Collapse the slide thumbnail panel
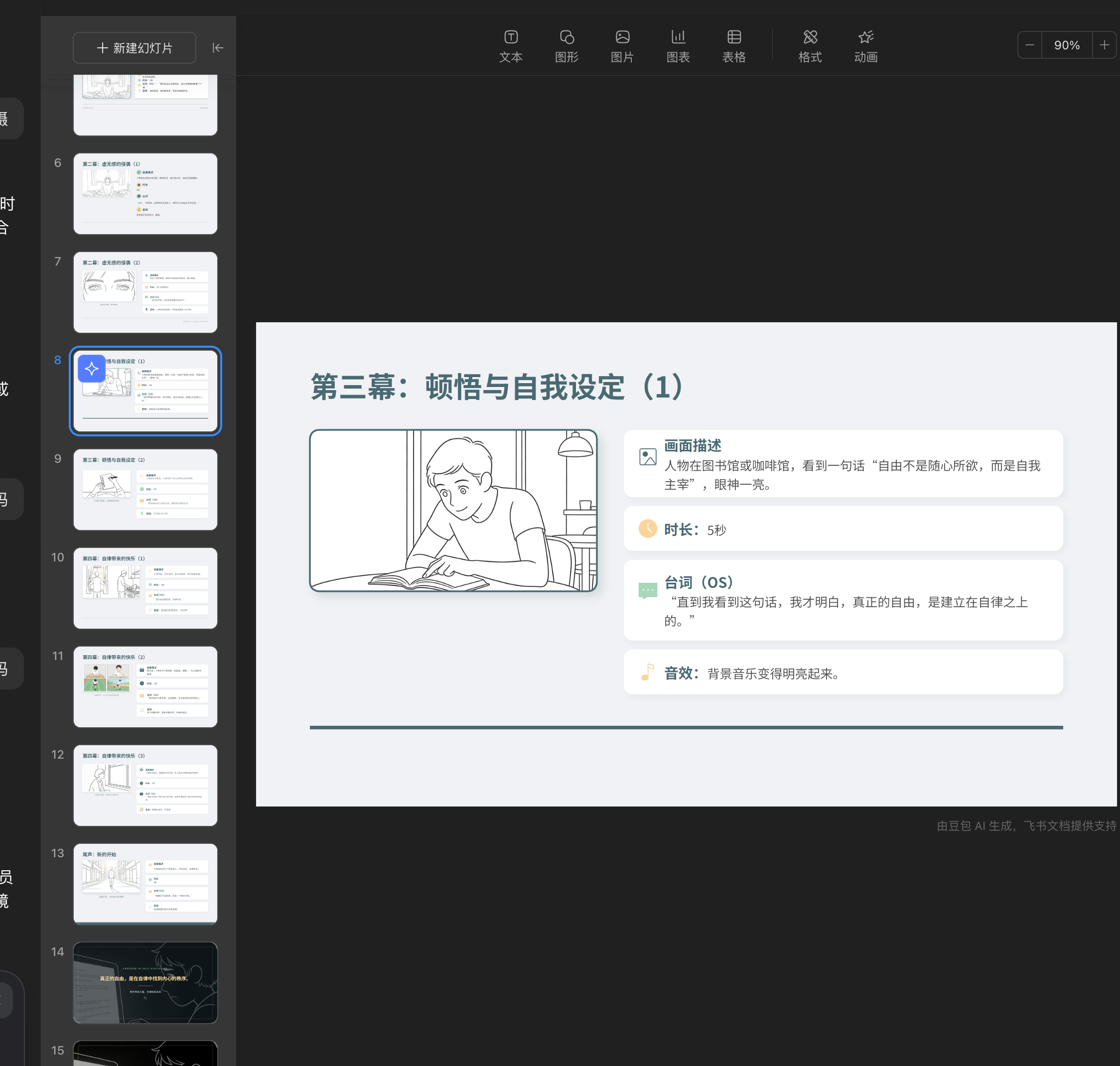 coord(218,48)
